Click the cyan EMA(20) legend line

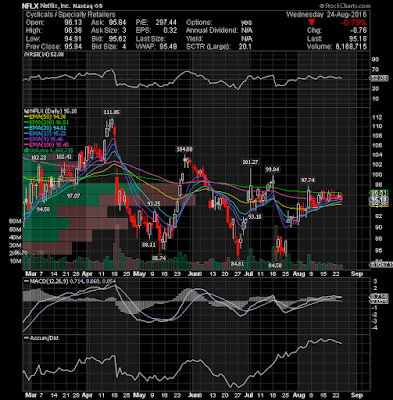[25, 128]
